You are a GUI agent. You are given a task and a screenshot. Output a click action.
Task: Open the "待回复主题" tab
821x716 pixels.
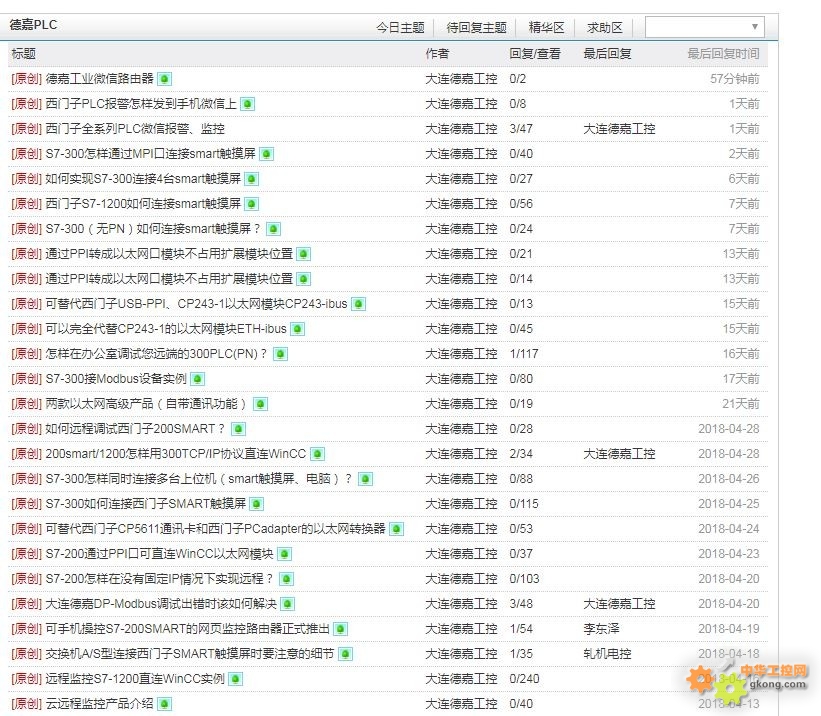[x=476, y=27]
